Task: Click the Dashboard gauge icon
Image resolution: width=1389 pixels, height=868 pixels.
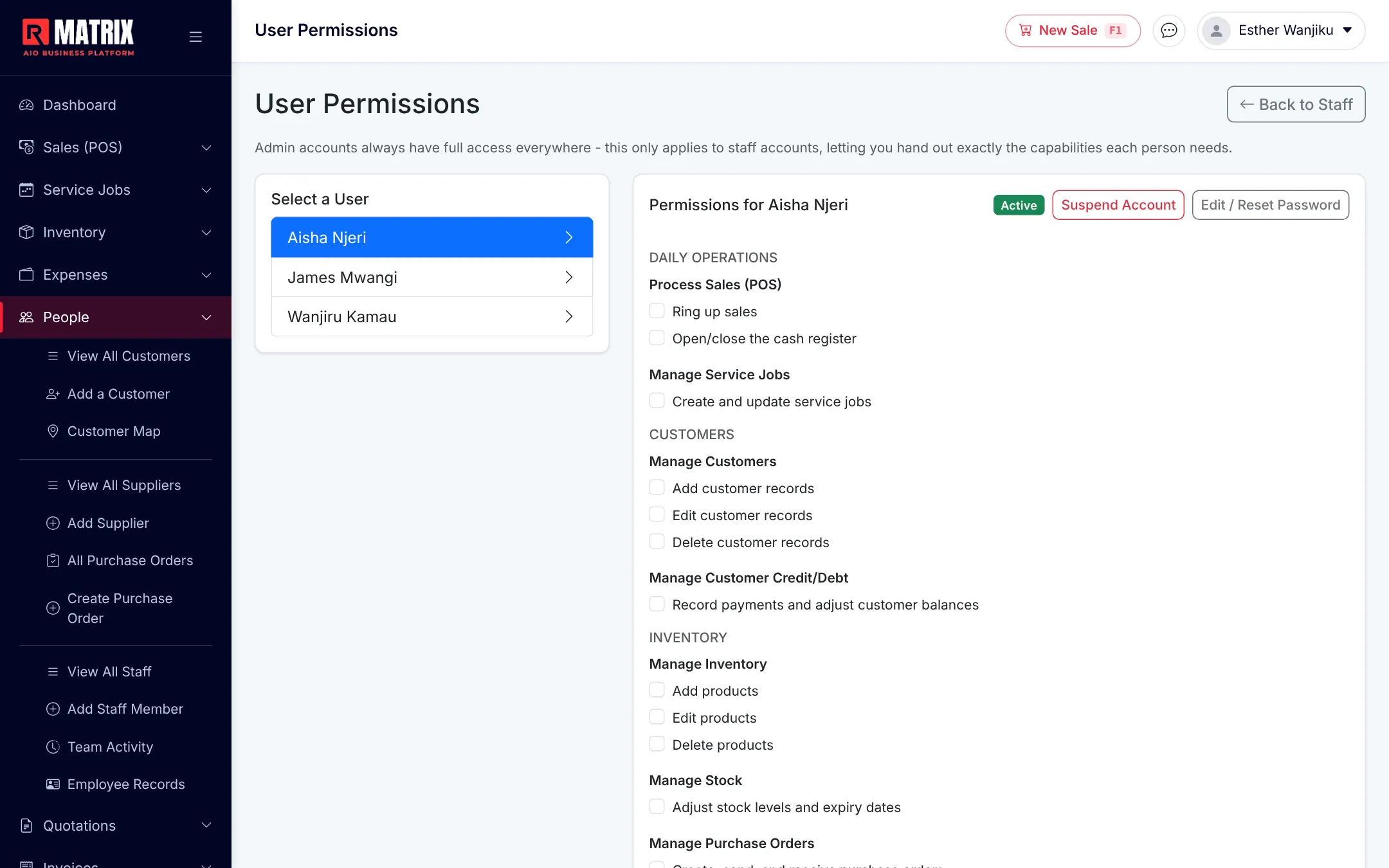Action: (26, 105)
